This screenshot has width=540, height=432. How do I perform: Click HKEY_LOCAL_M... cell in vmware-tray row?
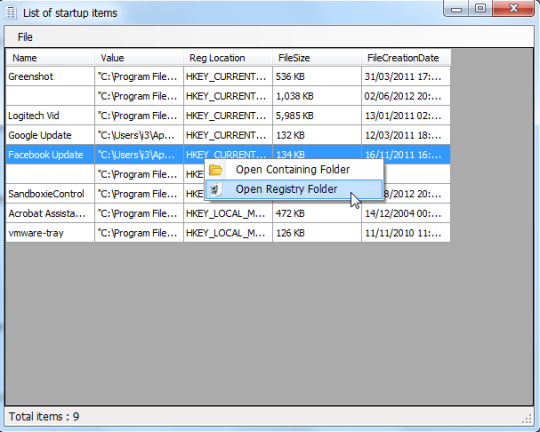tap(228, 233)
